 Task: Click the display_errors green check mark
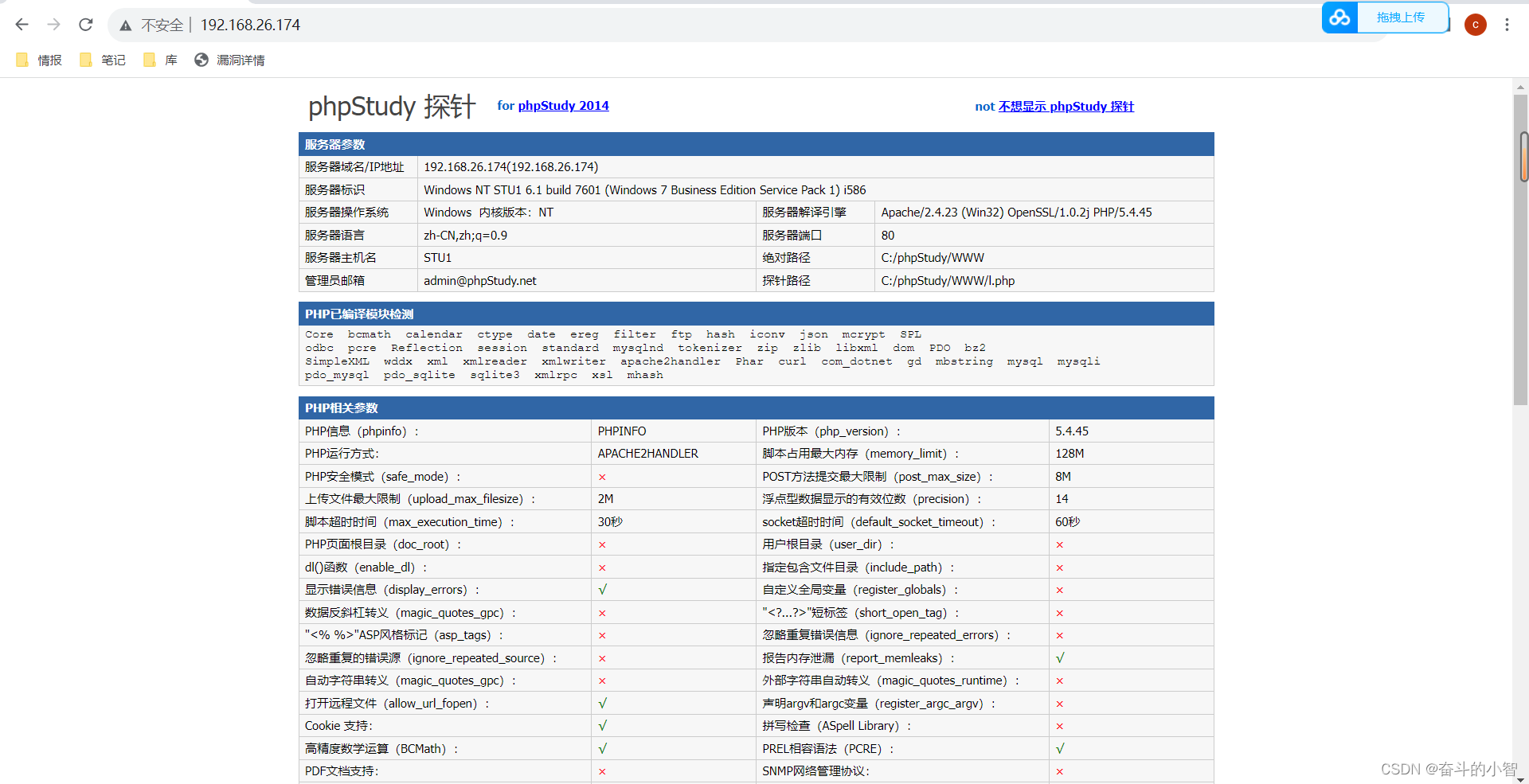603,590
